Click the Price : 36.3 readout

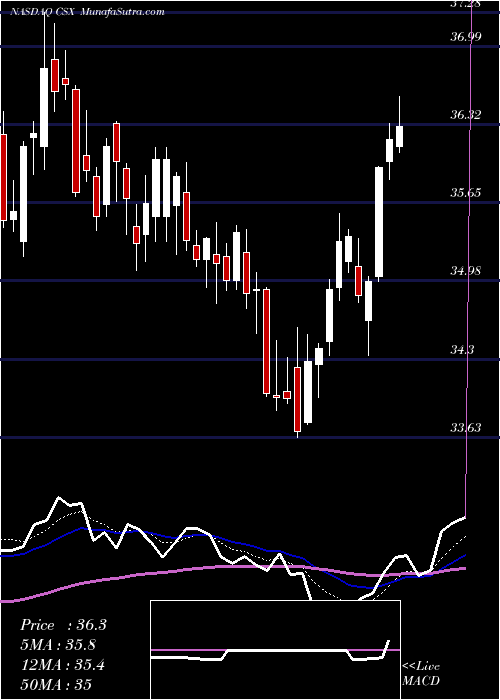pos(63,625)
